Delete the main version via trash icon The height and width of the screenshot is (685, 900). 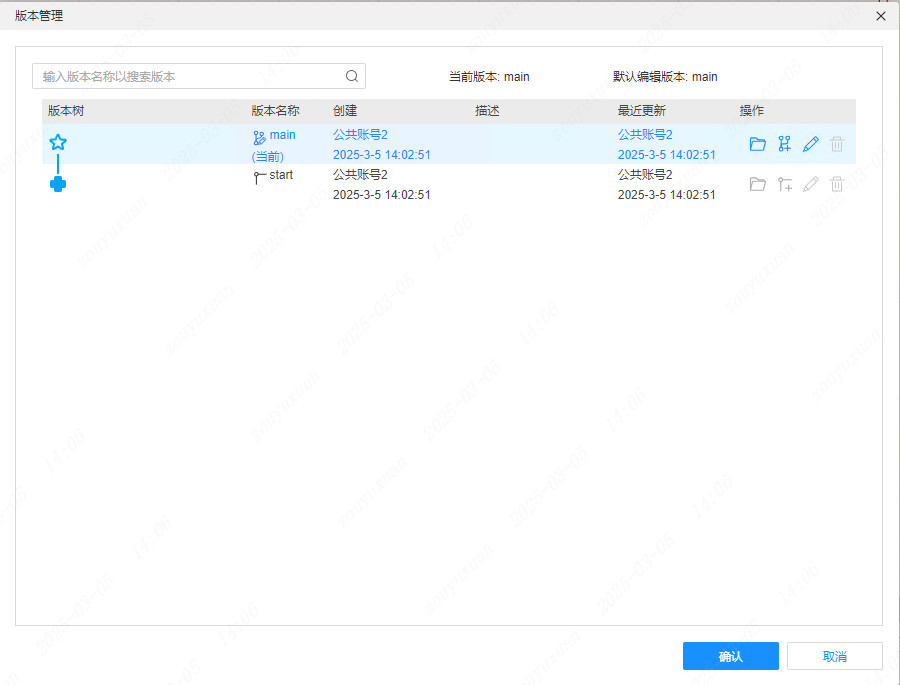tap(836, 143)
